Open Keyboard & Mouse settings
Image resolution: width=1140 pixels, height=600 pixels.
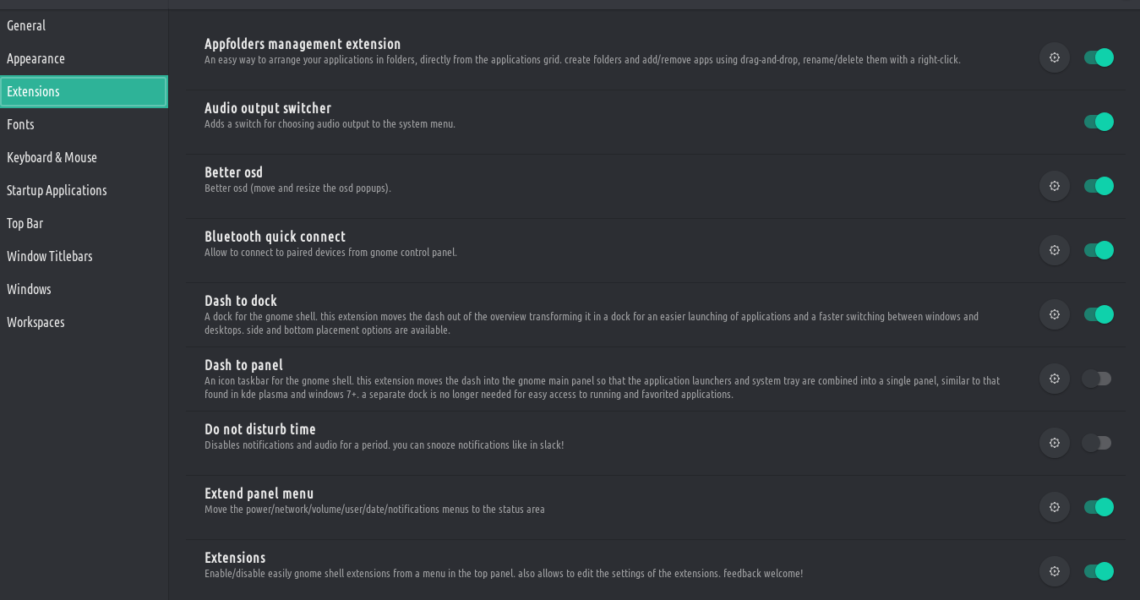pyautogui.click(x=52, y=158)
